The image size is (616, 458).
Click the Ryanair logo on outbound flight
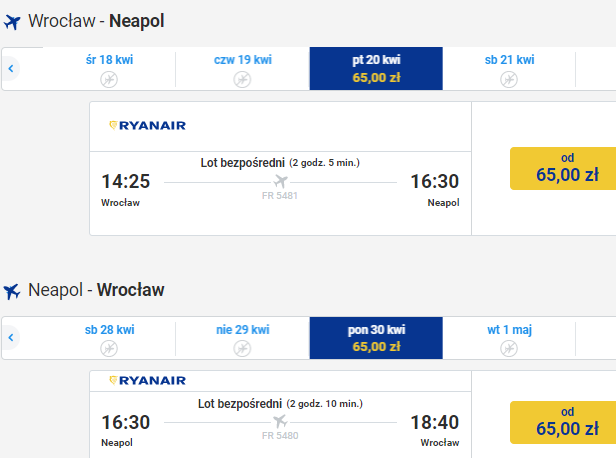coord(147,125)
